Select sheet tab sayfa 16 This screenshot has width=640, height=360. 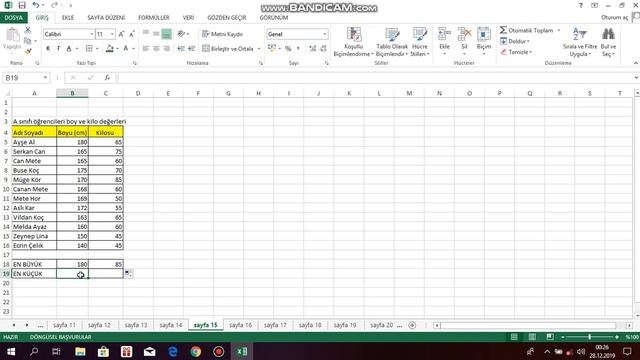240,325
